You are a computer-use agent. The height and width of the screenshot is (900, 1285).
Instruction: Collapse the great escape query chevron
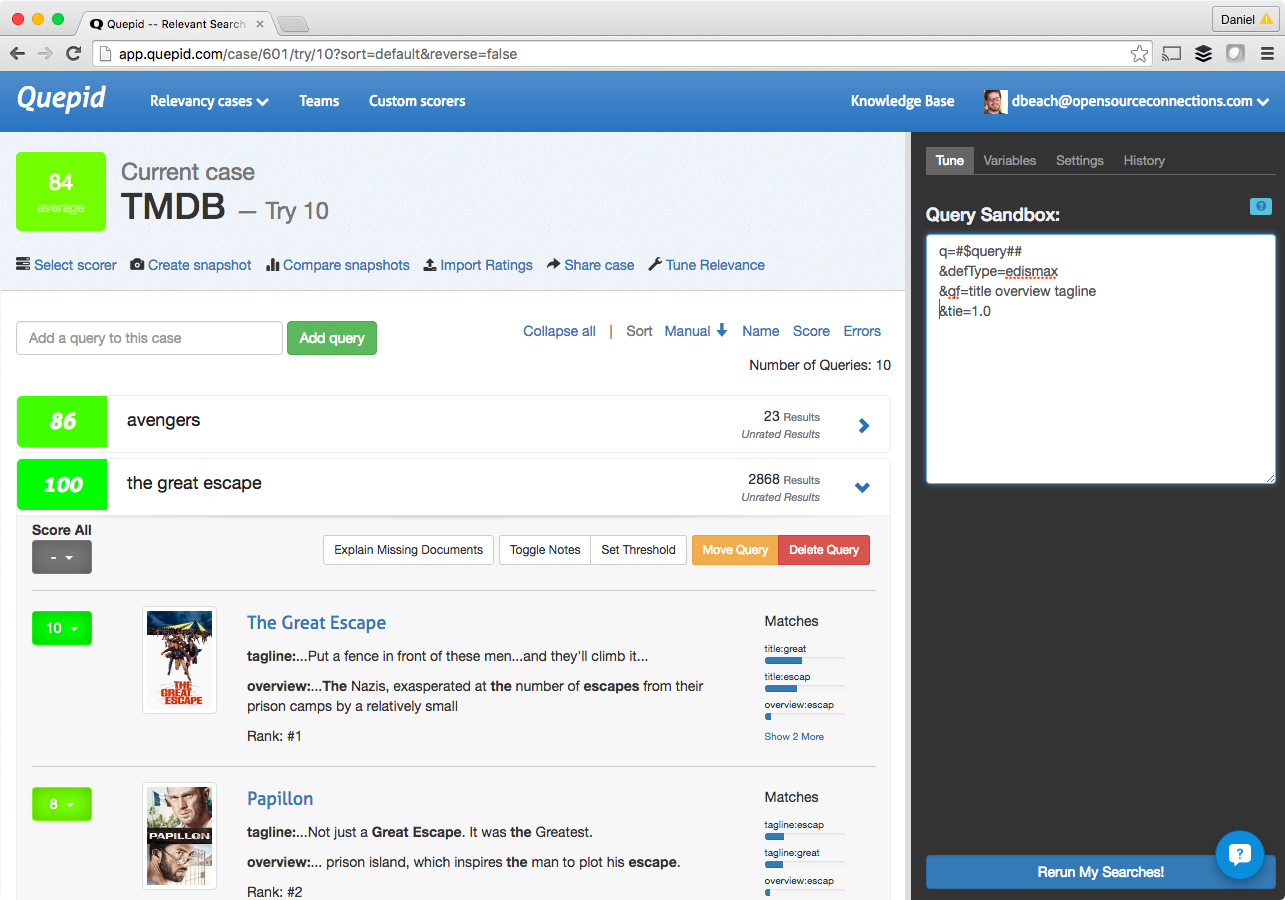point(862,488)
